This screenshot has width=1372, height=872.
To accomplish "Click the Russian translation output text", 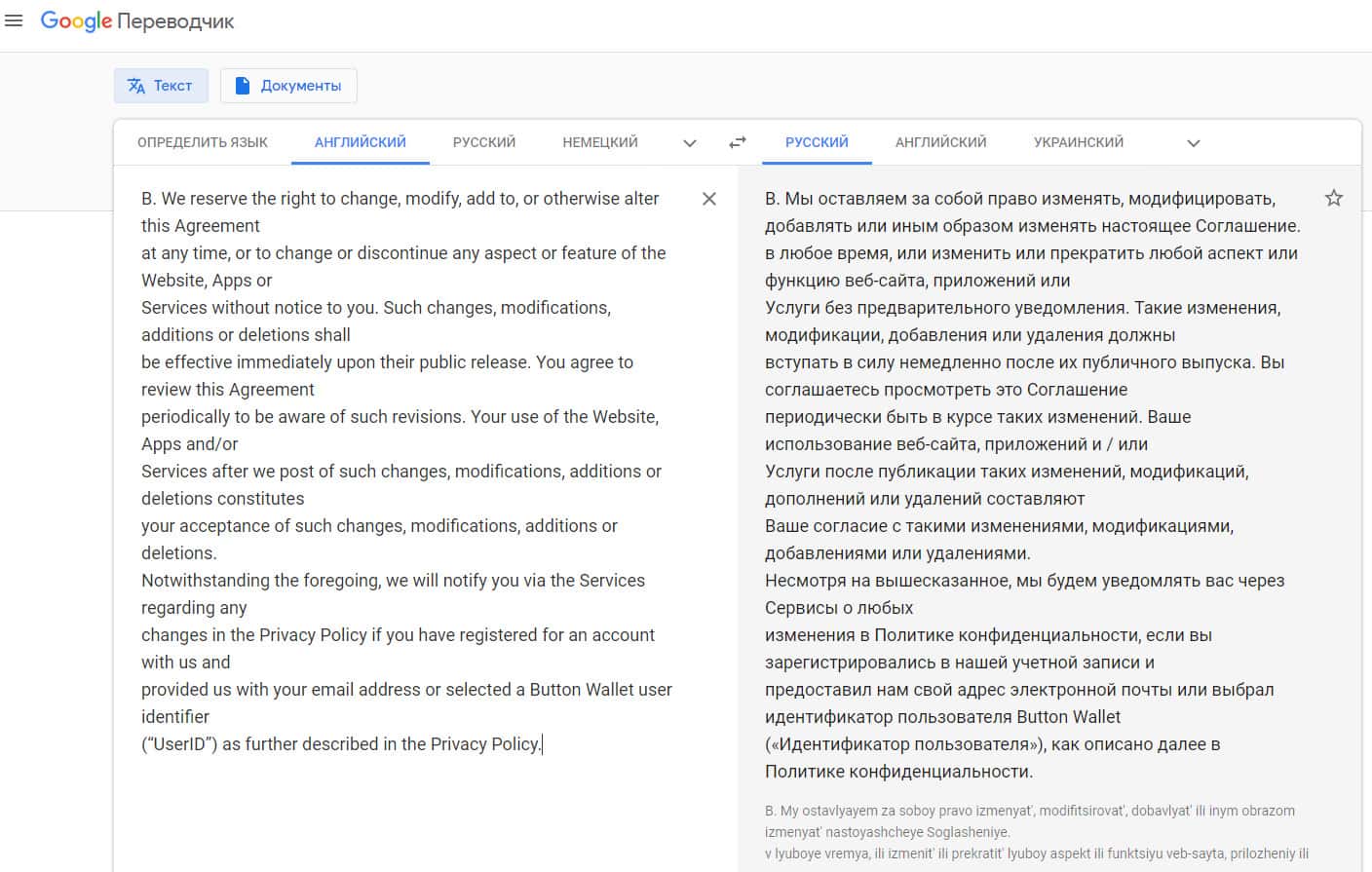I will coord(1023,471).
